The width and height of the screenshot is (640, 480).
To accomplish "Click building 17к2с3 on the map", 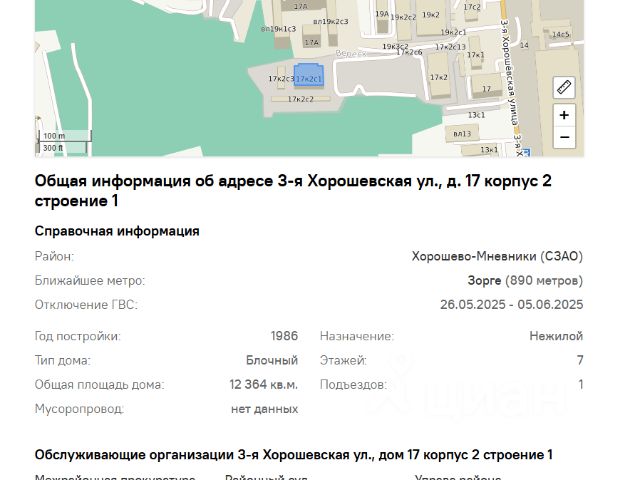I will tap(281, 78).
